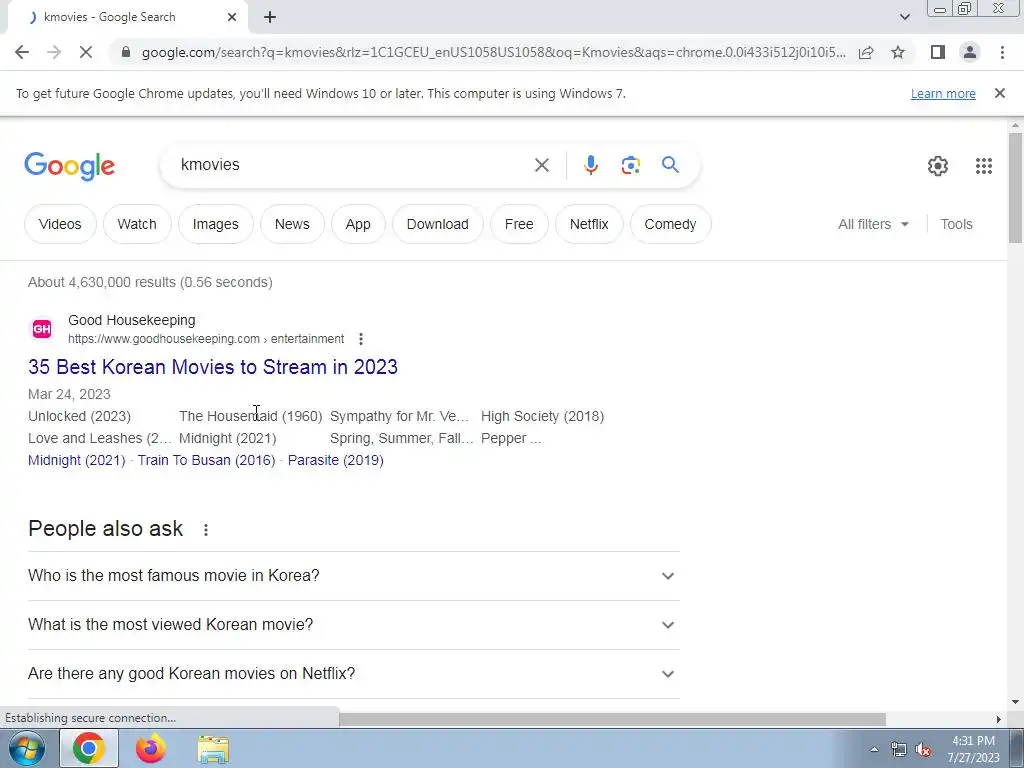Expand Who is the most famous movie

click(x=353, y=575)
